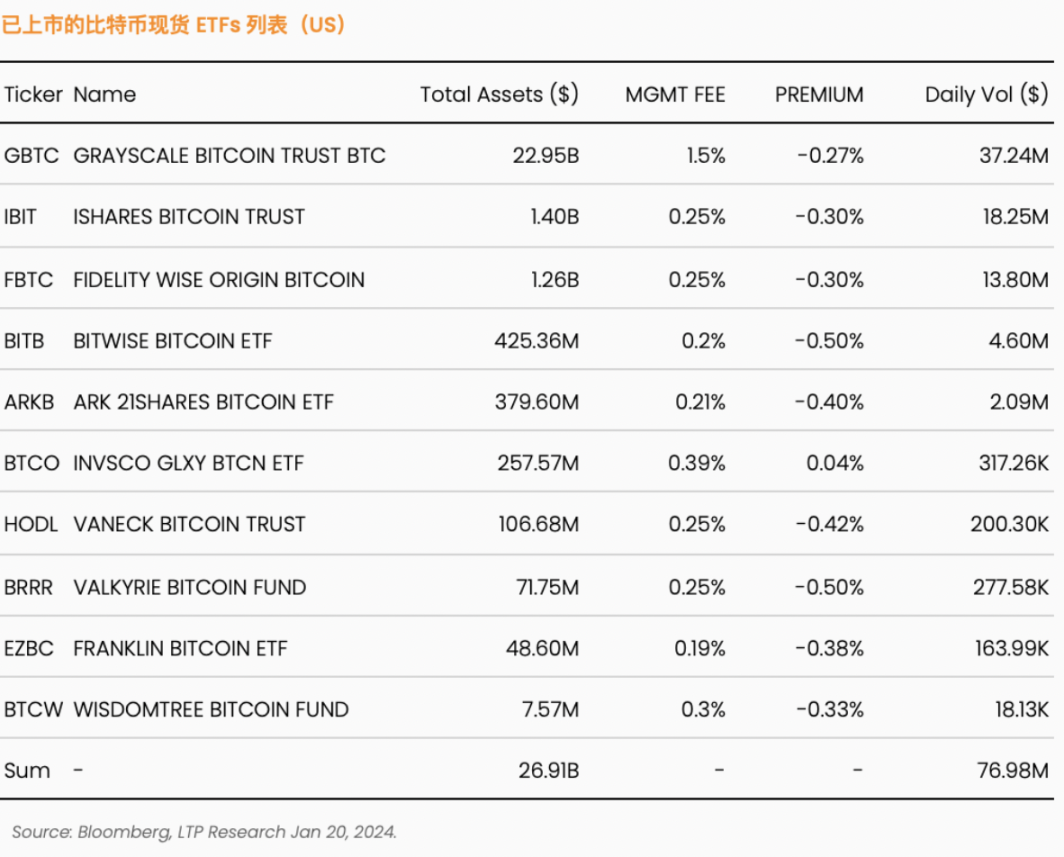1064x857 pixels.
Task: Click ARK 21SHARES BITCOIN ETF name
Action: (x=204, y=402)
